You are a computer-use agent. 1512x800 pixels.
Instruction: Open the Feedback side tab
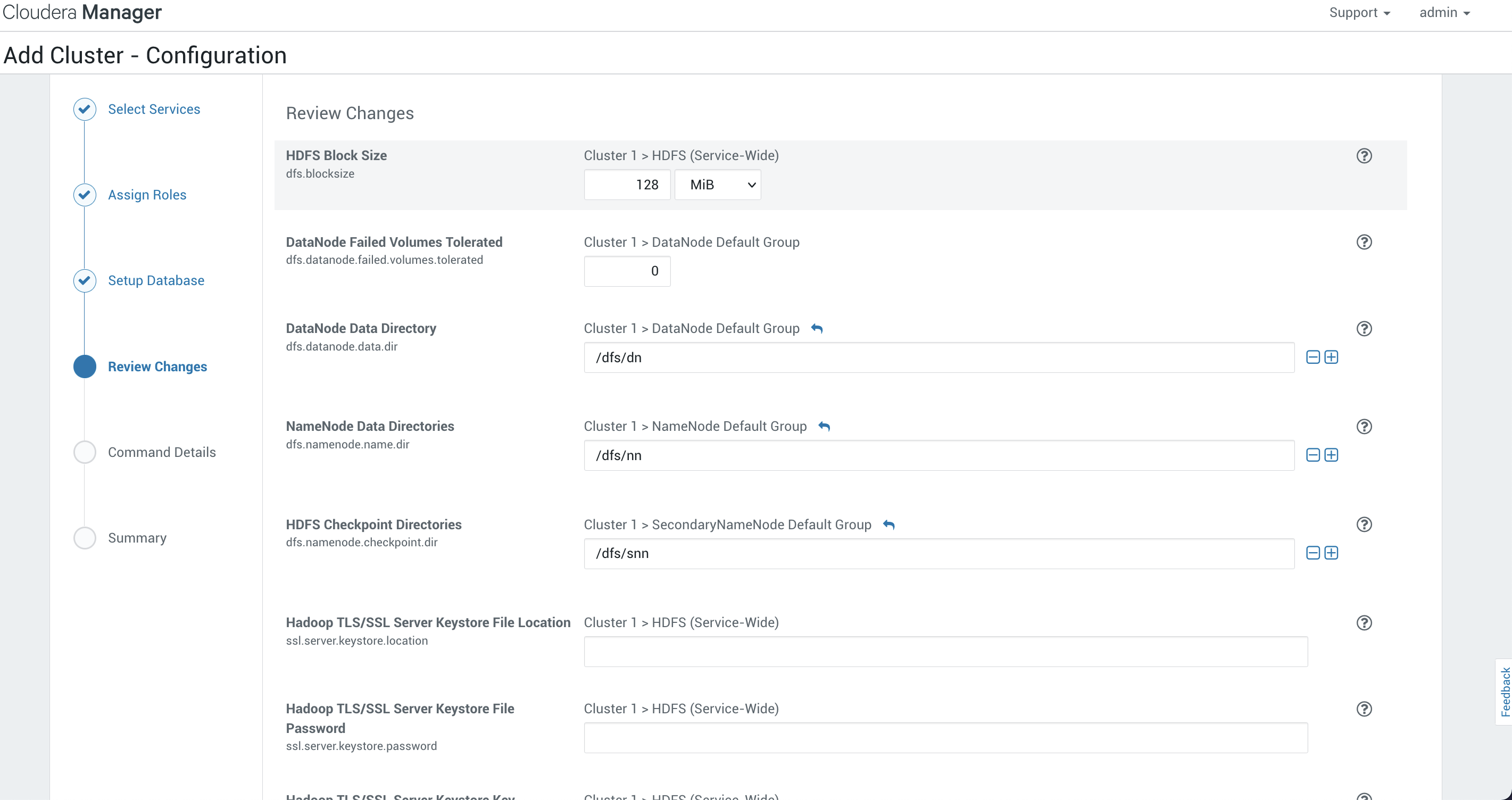(1505, 692)
